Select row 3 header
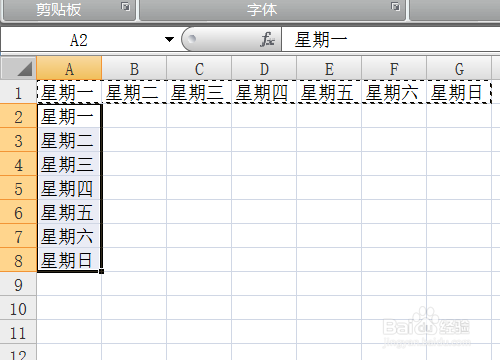The height and width of the screenshot is (360, 500). coord(18,140)
